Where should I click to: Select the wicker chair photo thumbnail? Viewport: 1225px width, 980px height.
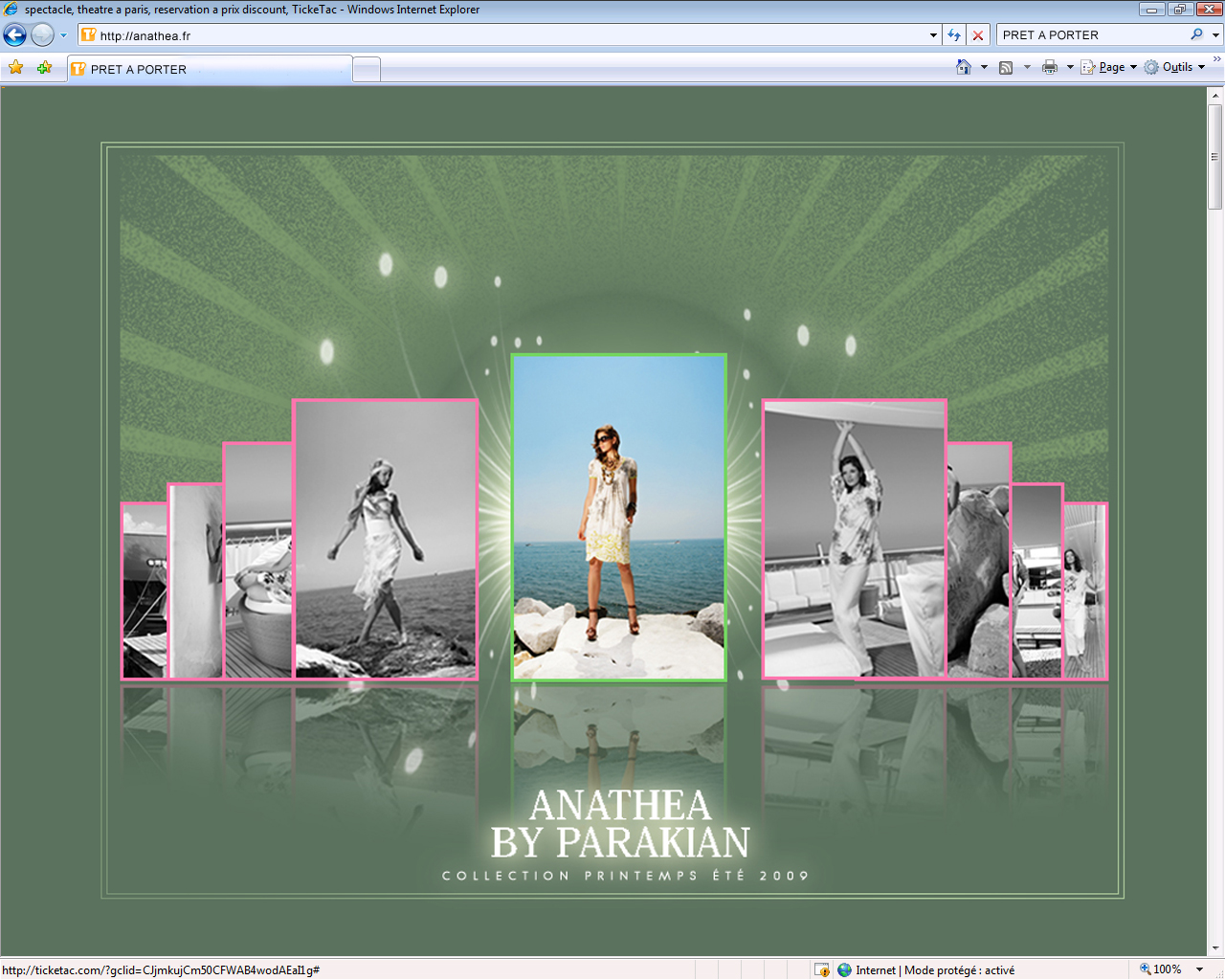click(257, 561)
